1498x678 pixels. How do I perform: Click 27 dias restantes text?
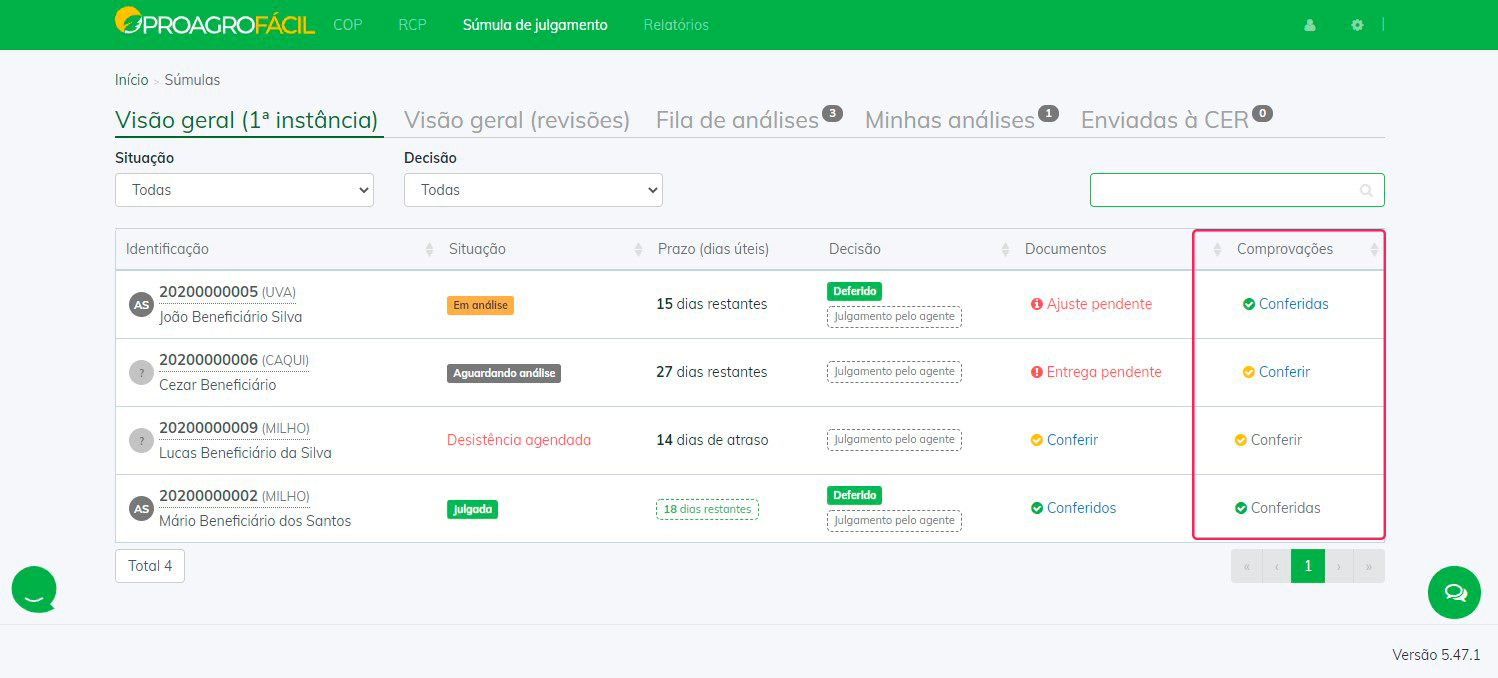[712, 372]
